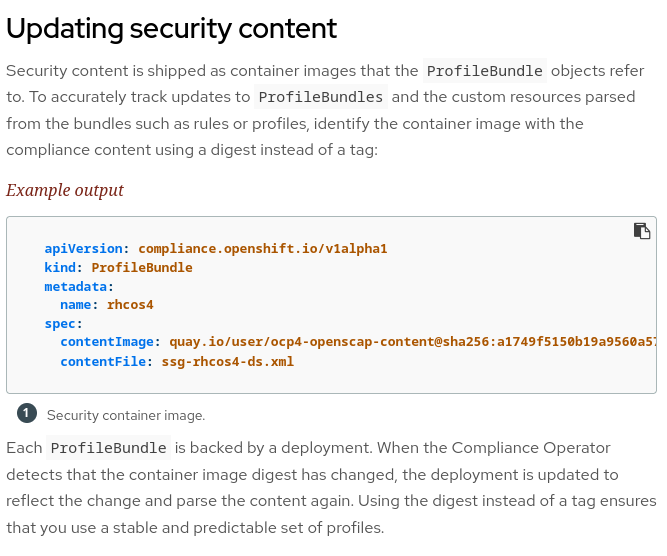Copy the code block to clipboard
This screenshot has height=556, width=667.
pos(642,231)
